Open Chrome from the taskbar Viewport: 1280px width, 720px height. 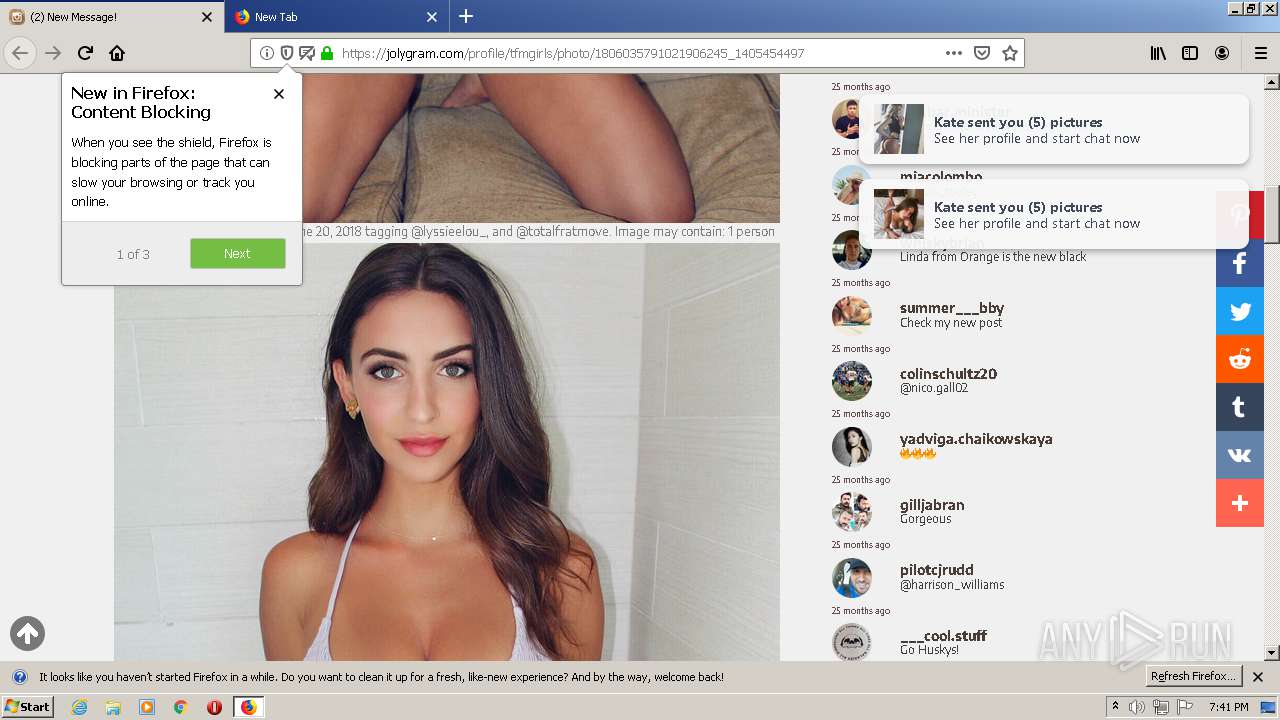point(180,707)
